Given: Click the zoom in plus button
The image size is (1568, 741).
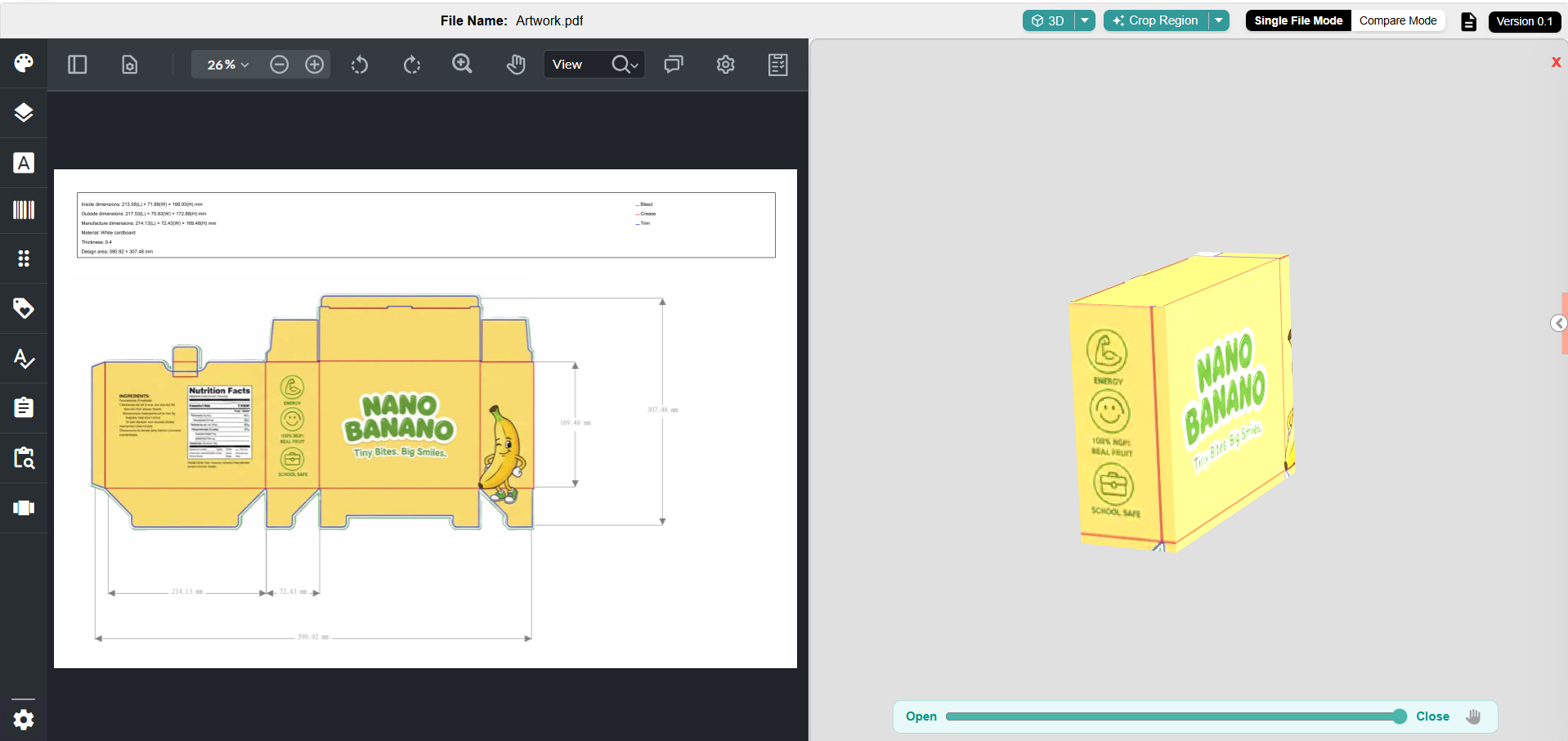Looking at the screenshot, I should 315,65.
